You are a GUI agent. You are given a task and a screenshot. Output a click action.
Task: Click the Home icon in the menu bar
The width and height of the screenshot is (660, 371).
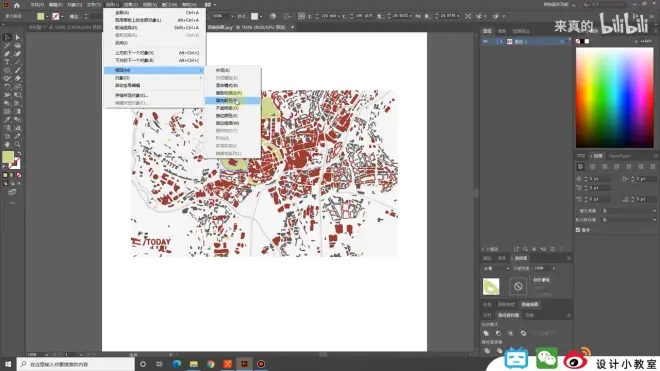click(17, 5)
